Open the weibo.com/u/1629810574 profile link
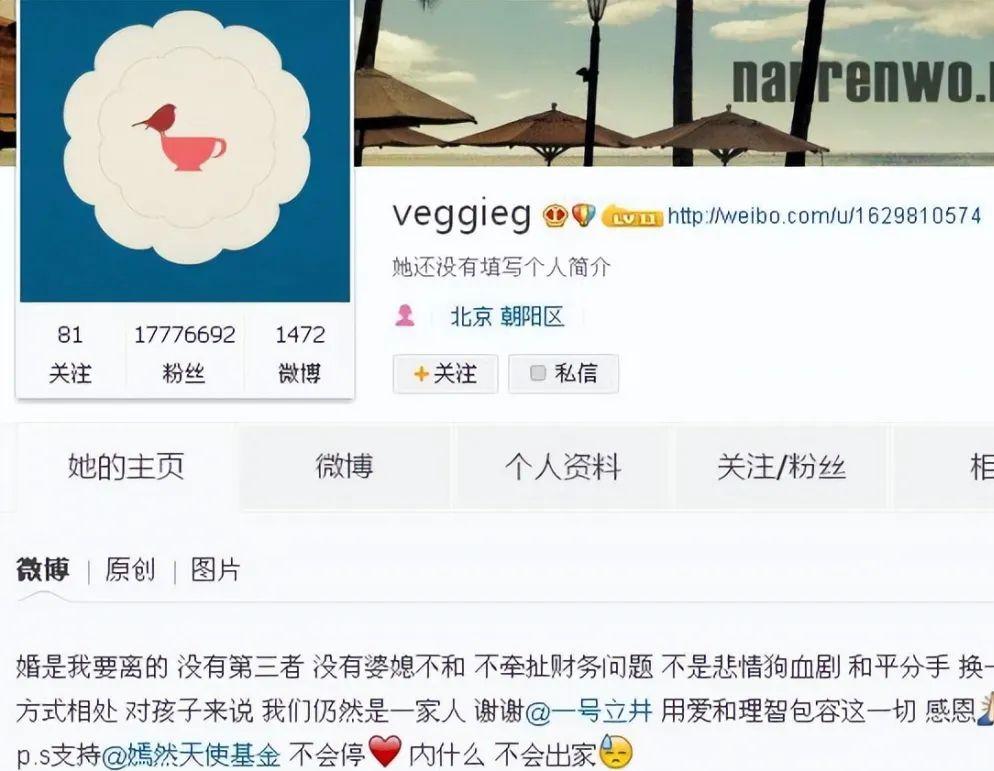 tap(824, 216)
